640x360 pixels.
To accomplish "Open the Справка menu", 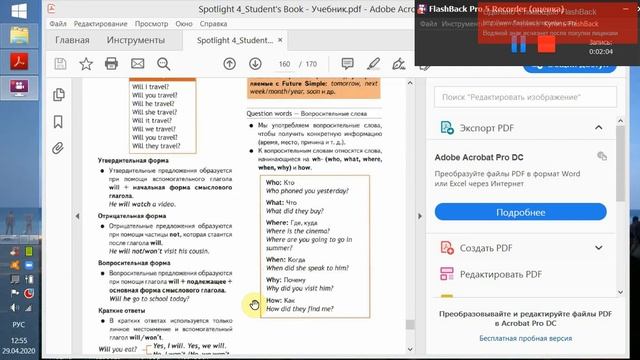I will pos(213,24).
